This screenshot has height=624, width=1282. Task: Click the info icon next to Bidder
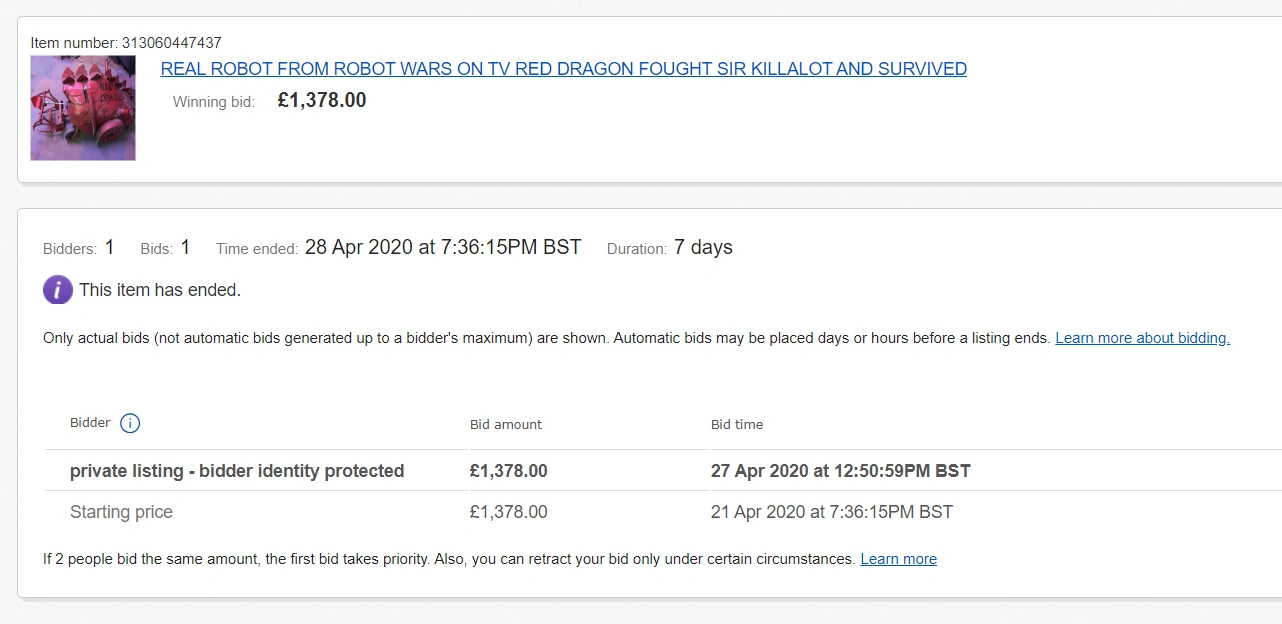tap(130, 423)
